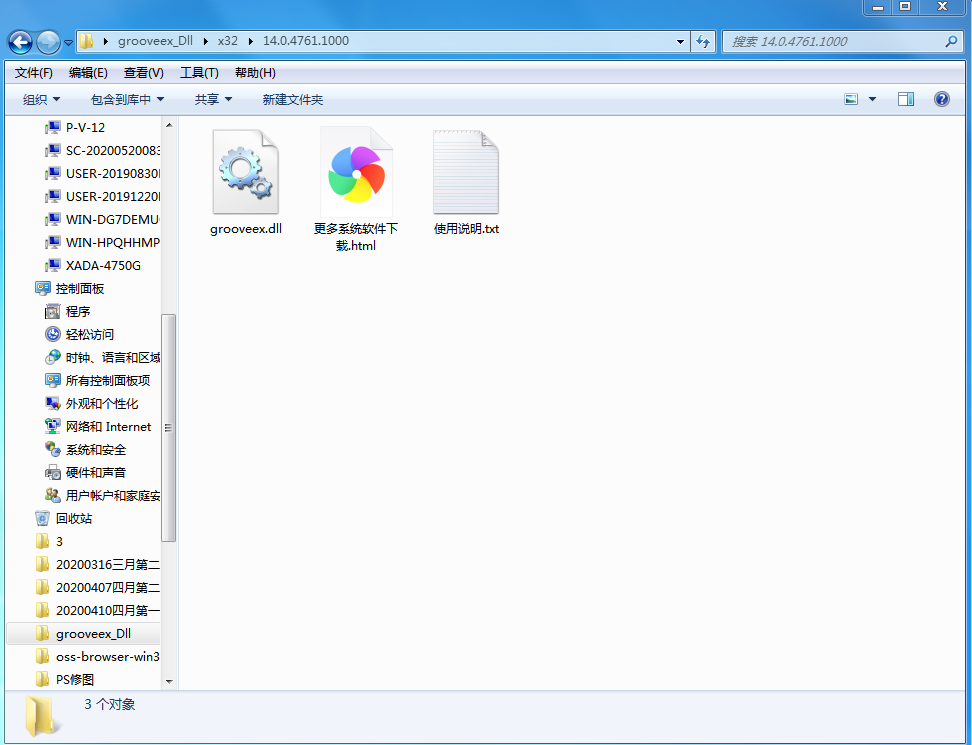Viewport: 972px width, 745px height.
Task: Click the 时钟、语言和区域 icon
Action: click(x=53, y=357)
